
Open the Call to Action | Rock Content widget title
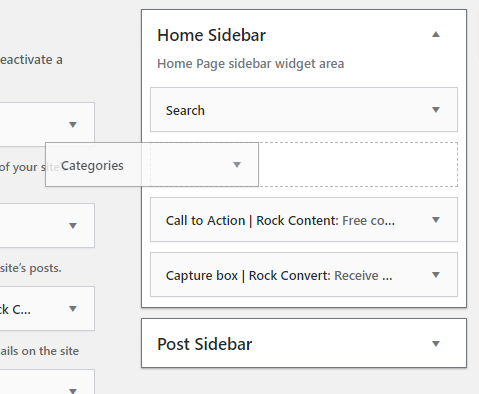[280, 220]
